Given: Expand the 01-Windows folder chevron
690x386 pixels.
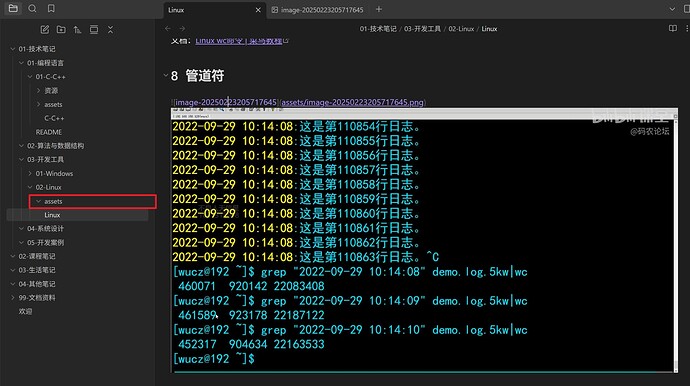Looking at the screenshot, I should [x=30, y=173].
